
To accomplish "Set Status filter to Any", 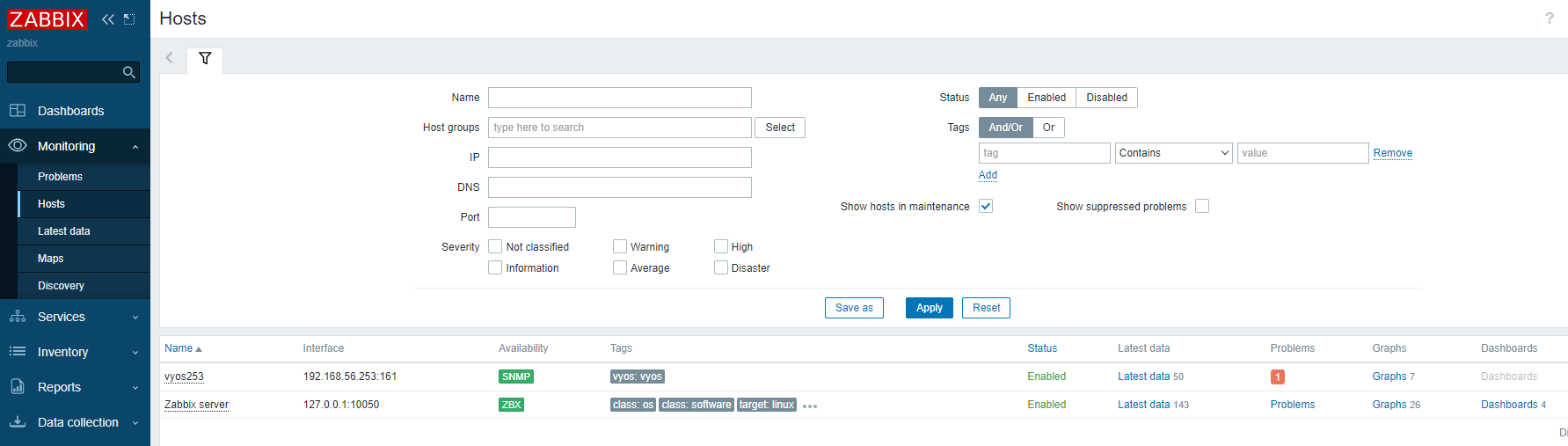I will (x=998, y=98).
